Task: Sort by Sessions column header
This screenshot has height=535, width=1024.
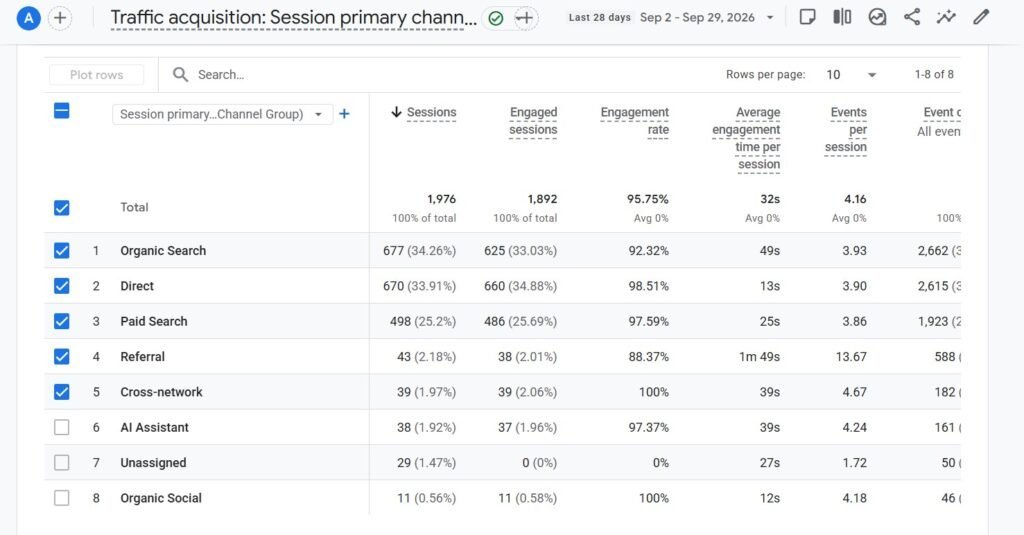Action: coord(431,112)
